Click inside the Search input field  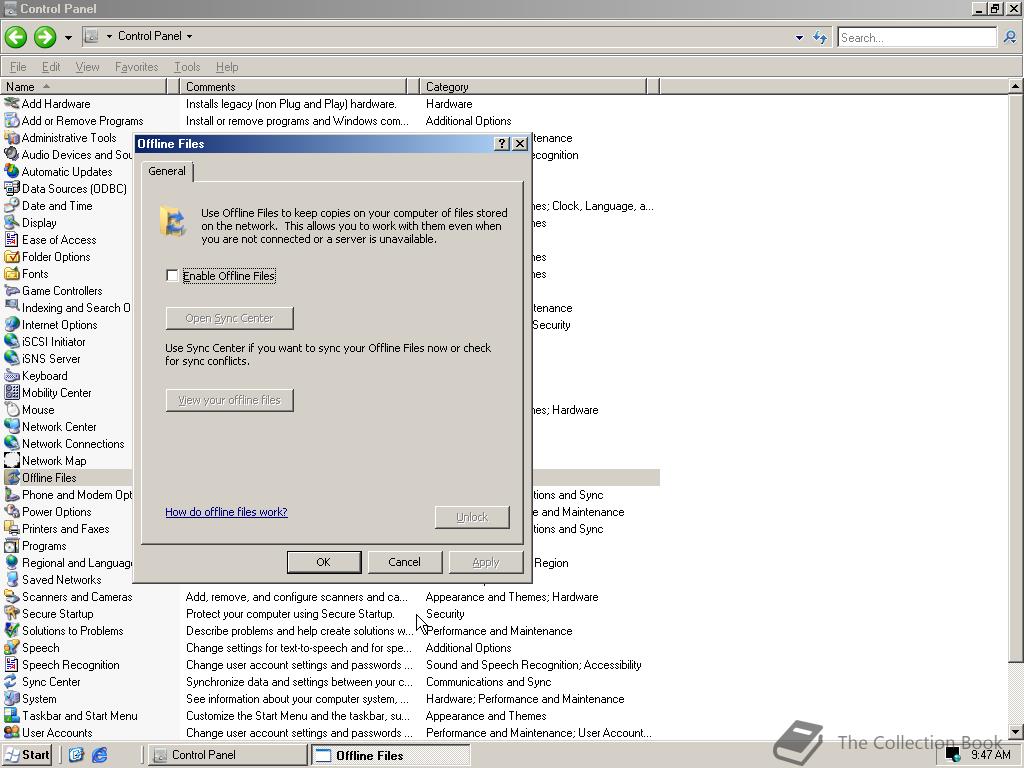pos(917,37)
